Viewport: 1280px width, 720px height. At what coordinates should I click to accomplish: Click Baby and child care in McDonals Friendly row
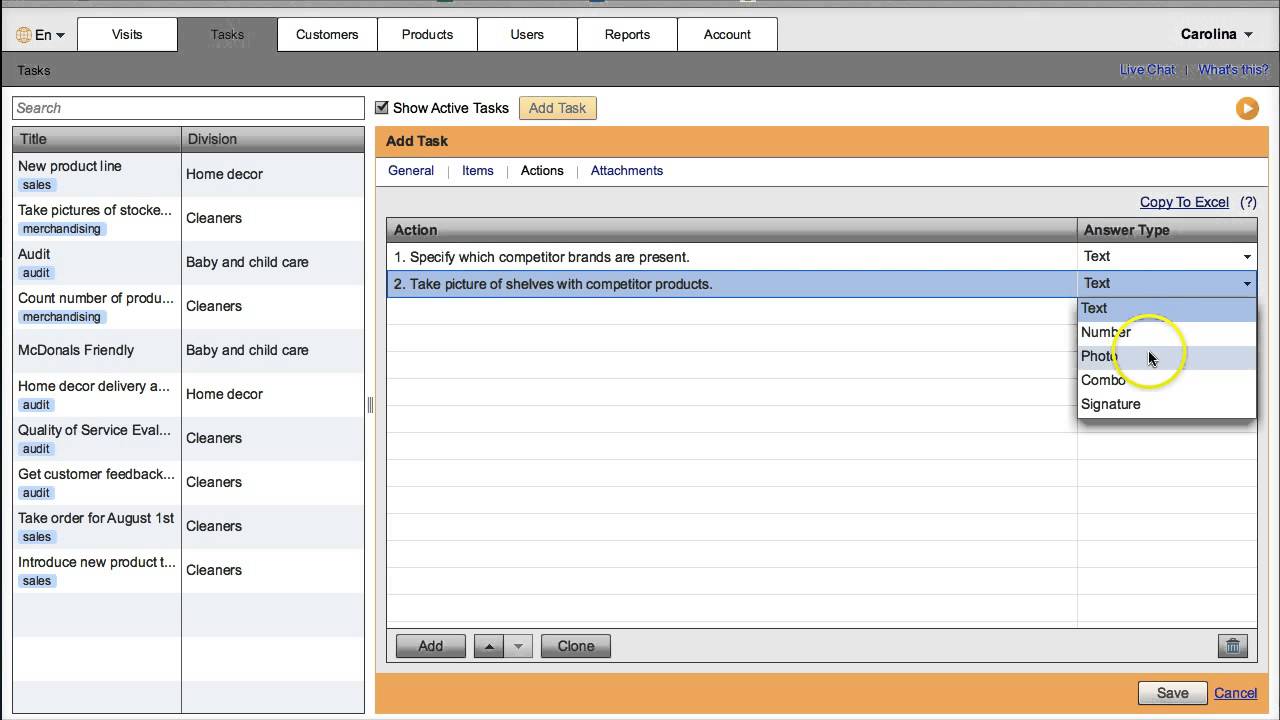coord(247,350)
